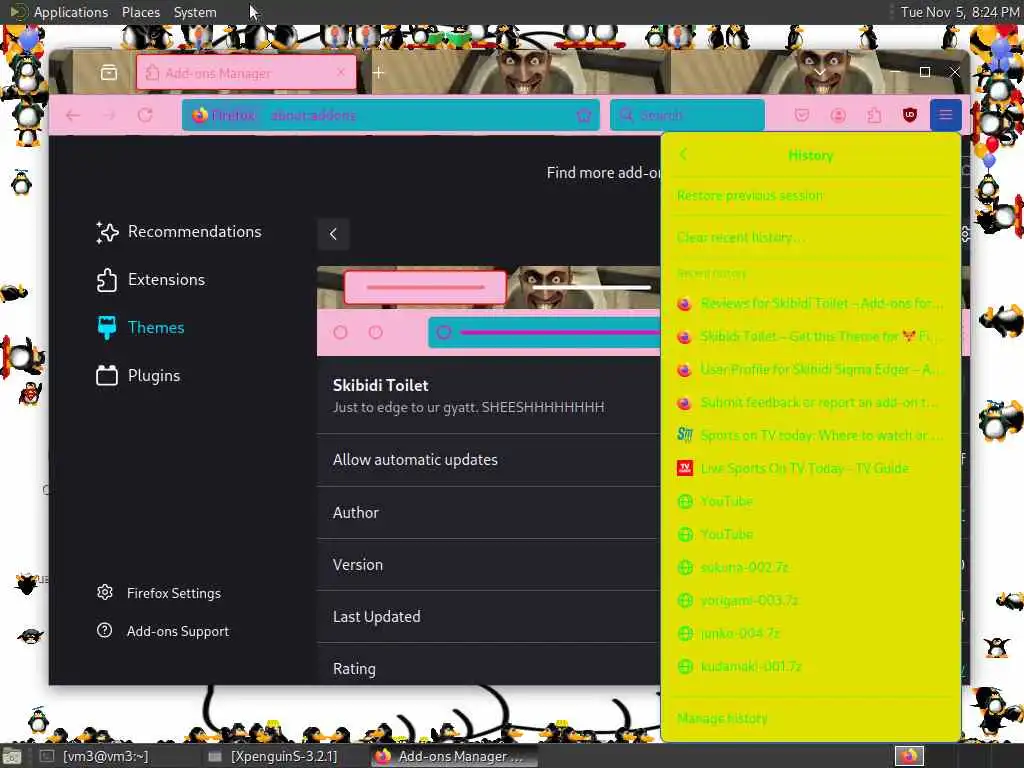
Task: Click the Search box in toolbar
Action: 687,115
